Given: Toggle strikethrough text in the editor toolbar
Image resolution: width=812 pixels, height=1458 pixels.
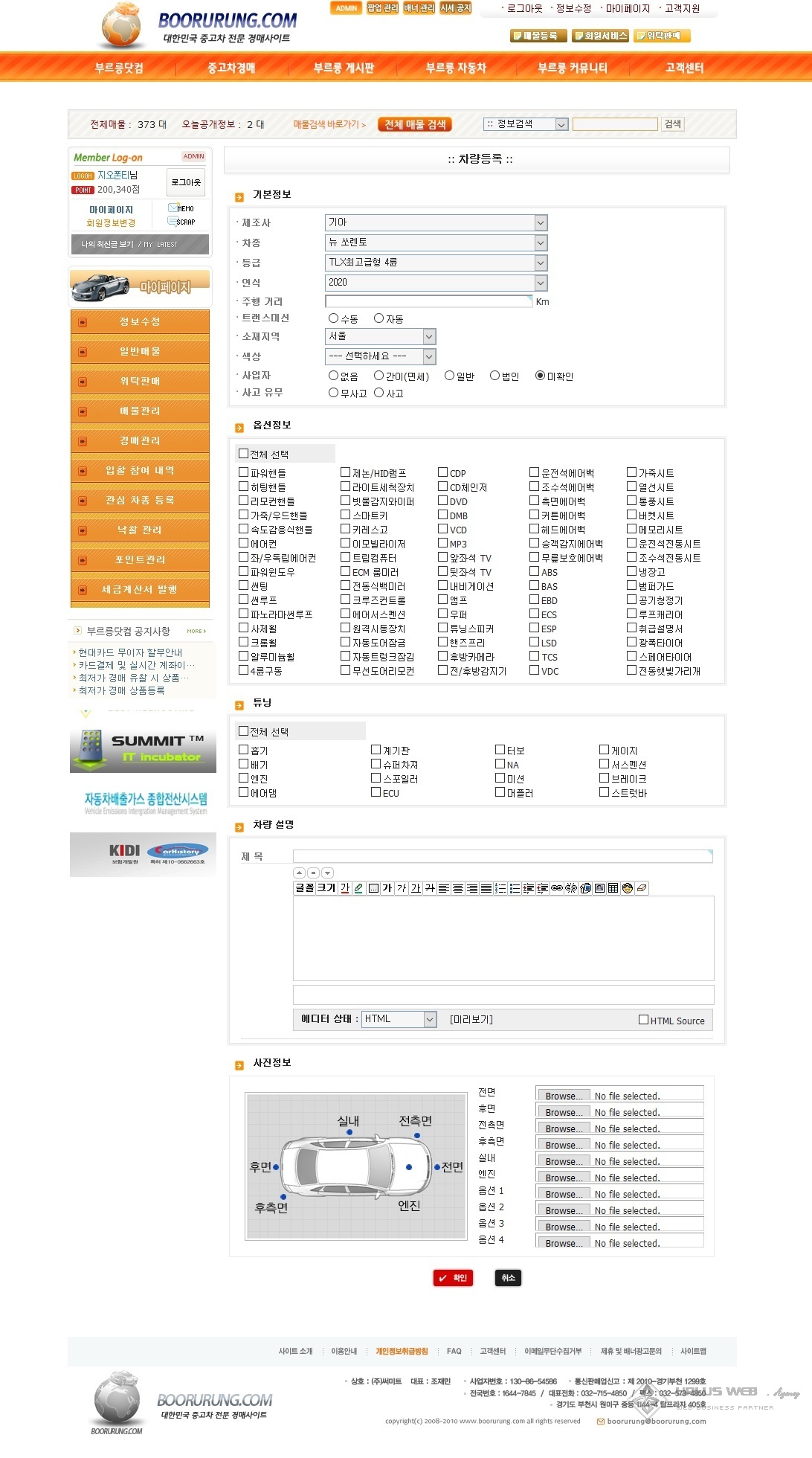Looking at the screenshot, I should point(430,887).
